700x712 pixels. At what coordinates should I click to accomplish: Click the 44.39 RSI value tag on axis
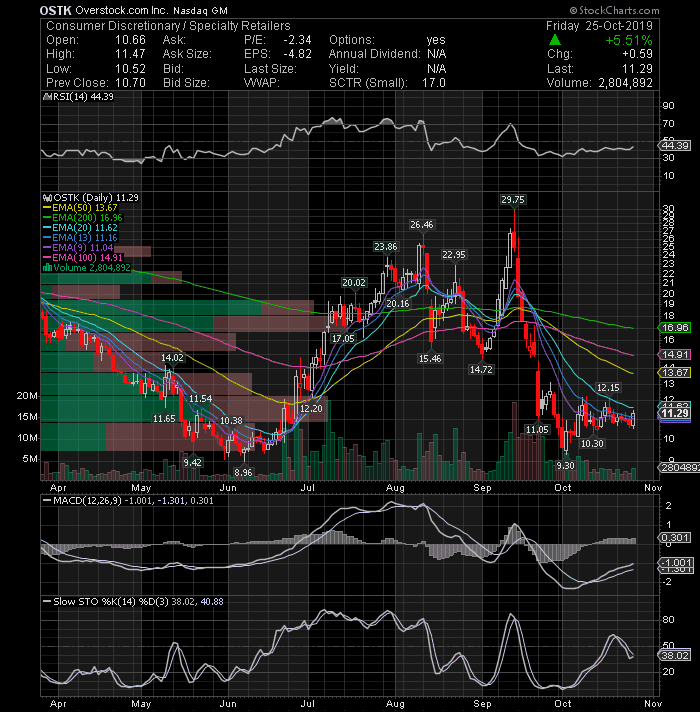675,145
